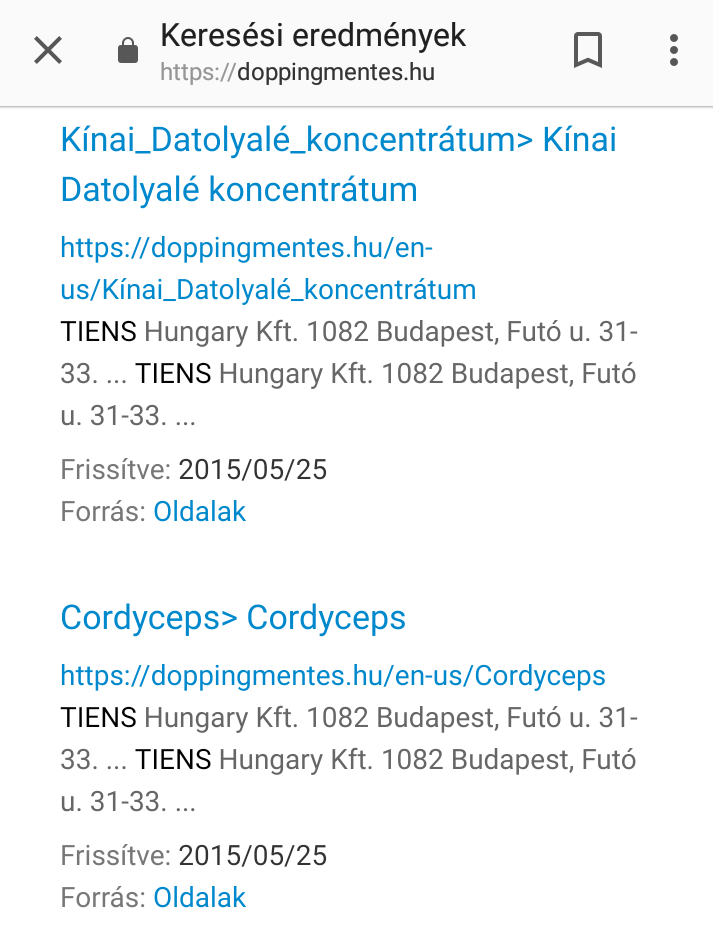Open the three-dot overflow menu
The width and height of the screenshot is (713, 948).
click(x=674, y=50)
